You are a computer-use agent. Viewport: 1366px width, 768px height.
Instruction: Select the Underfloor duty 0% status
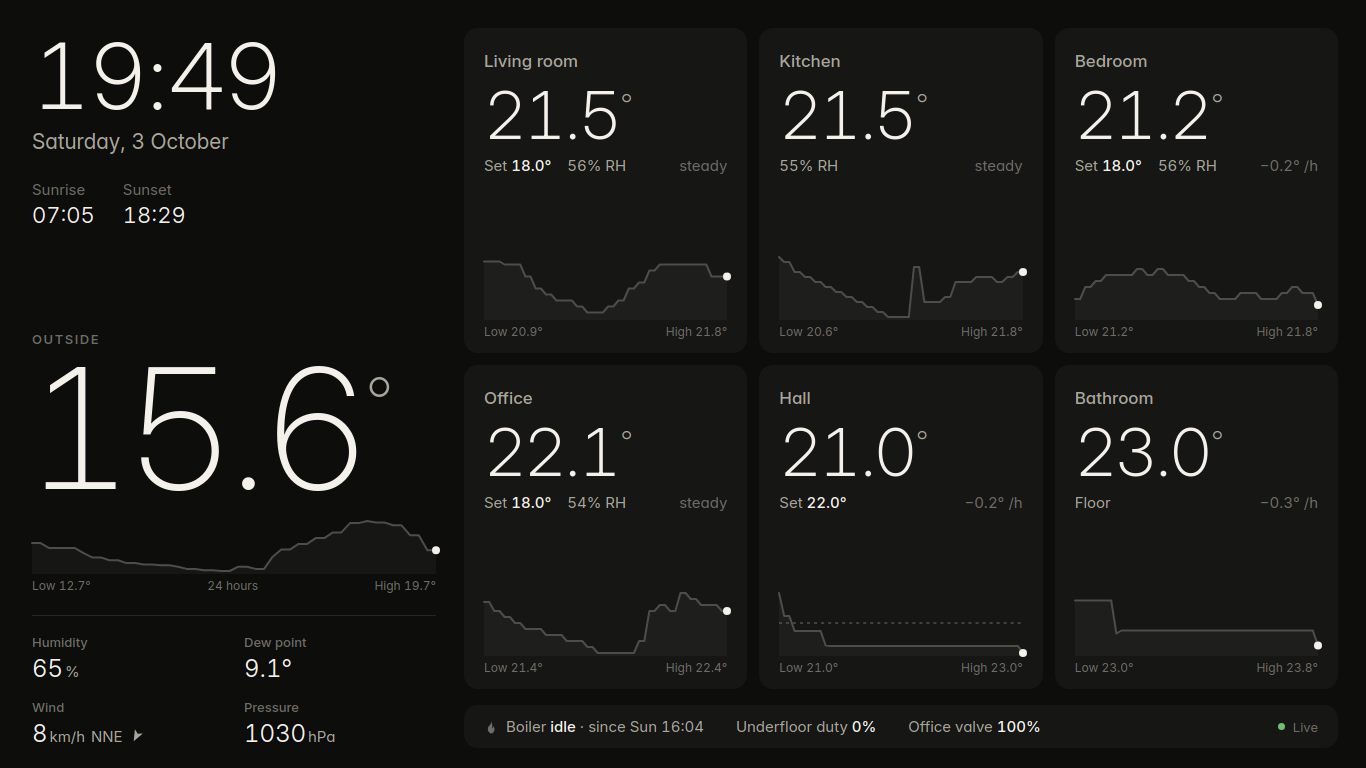click(x=806, y=727)
